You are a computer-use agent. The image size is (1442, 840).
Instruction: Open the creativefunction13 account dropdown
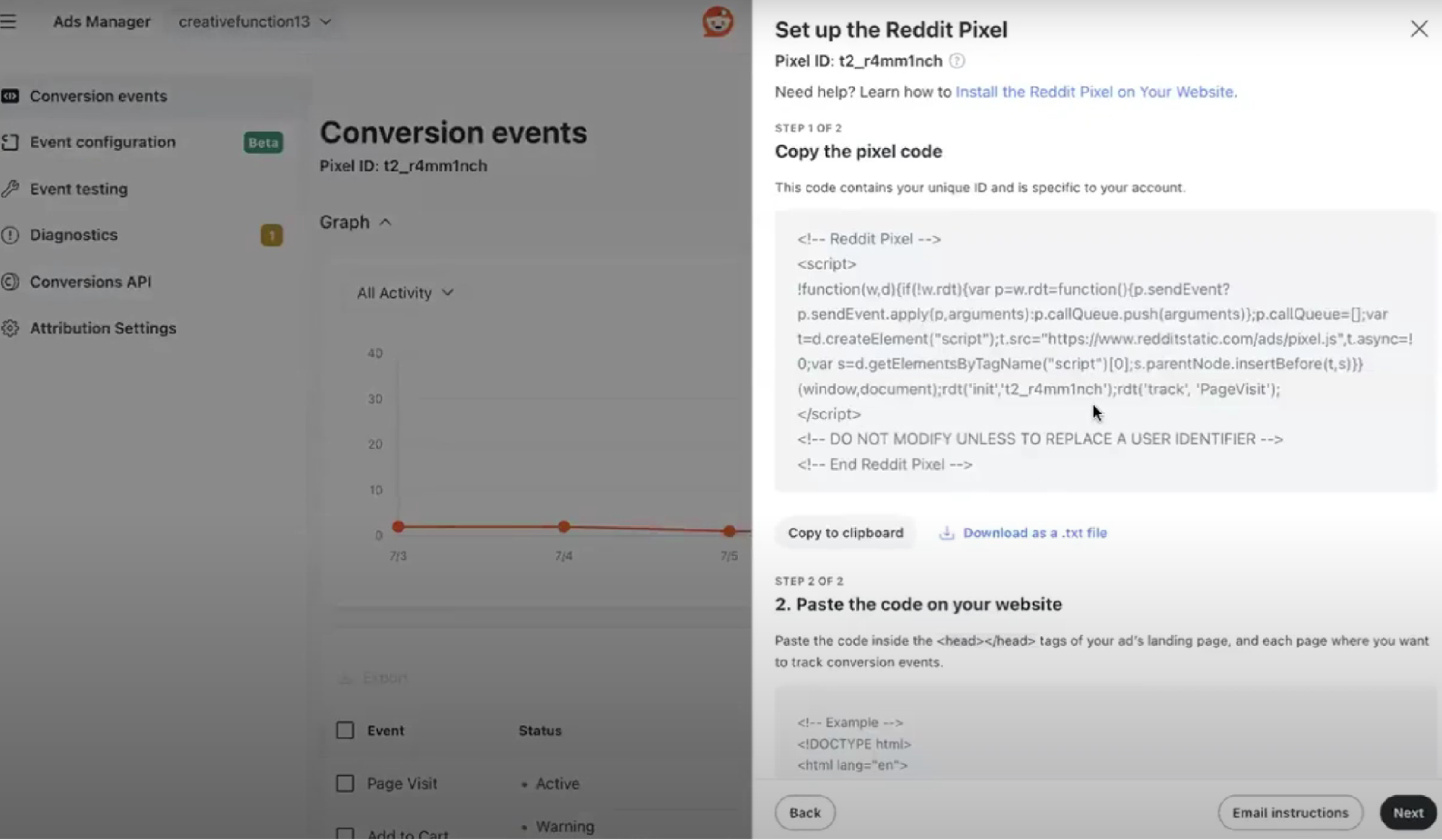coord(254,22)
